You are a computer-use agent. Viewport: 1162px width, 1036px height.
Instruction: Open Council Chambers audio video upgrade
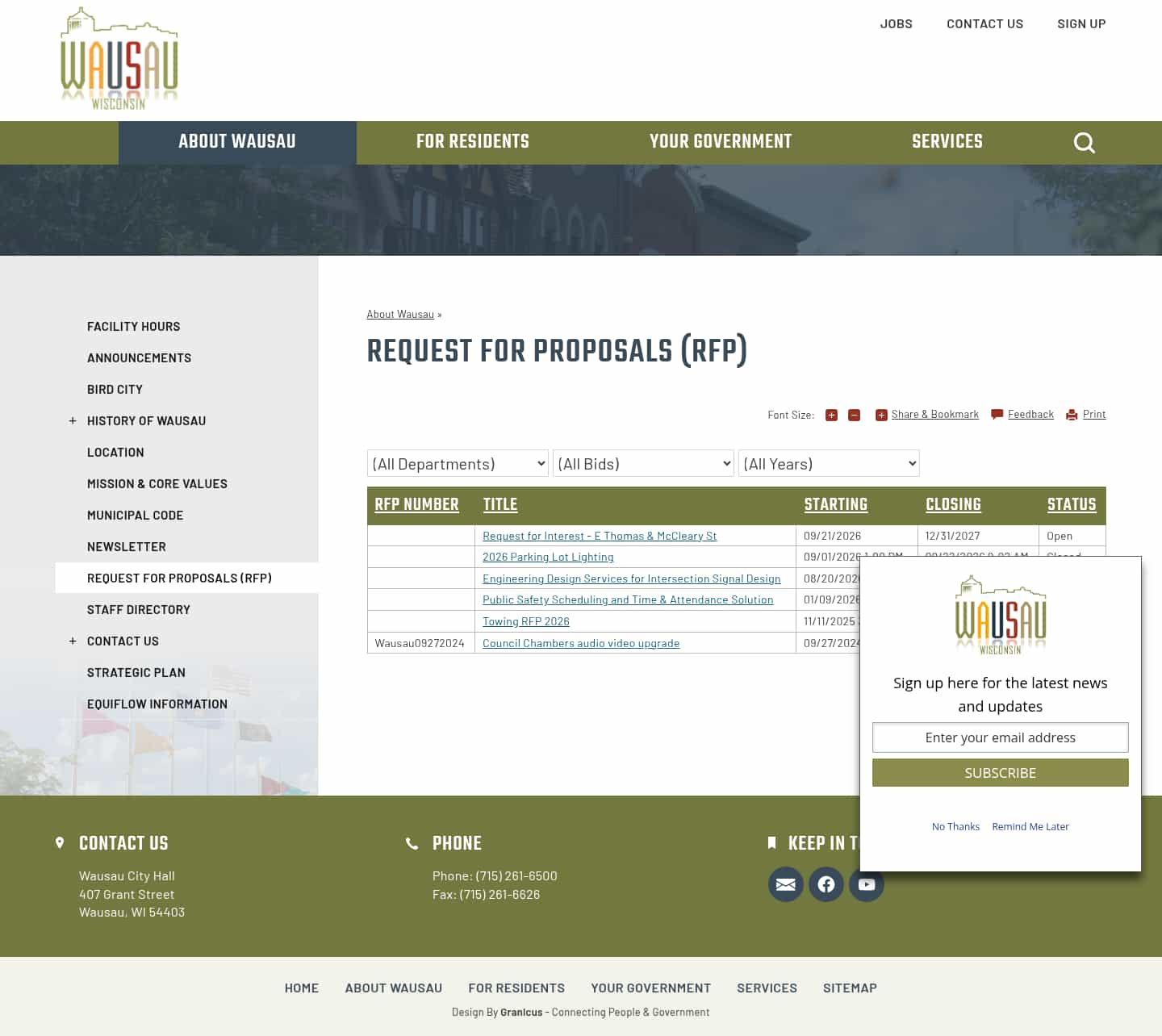tap(581, 643)
